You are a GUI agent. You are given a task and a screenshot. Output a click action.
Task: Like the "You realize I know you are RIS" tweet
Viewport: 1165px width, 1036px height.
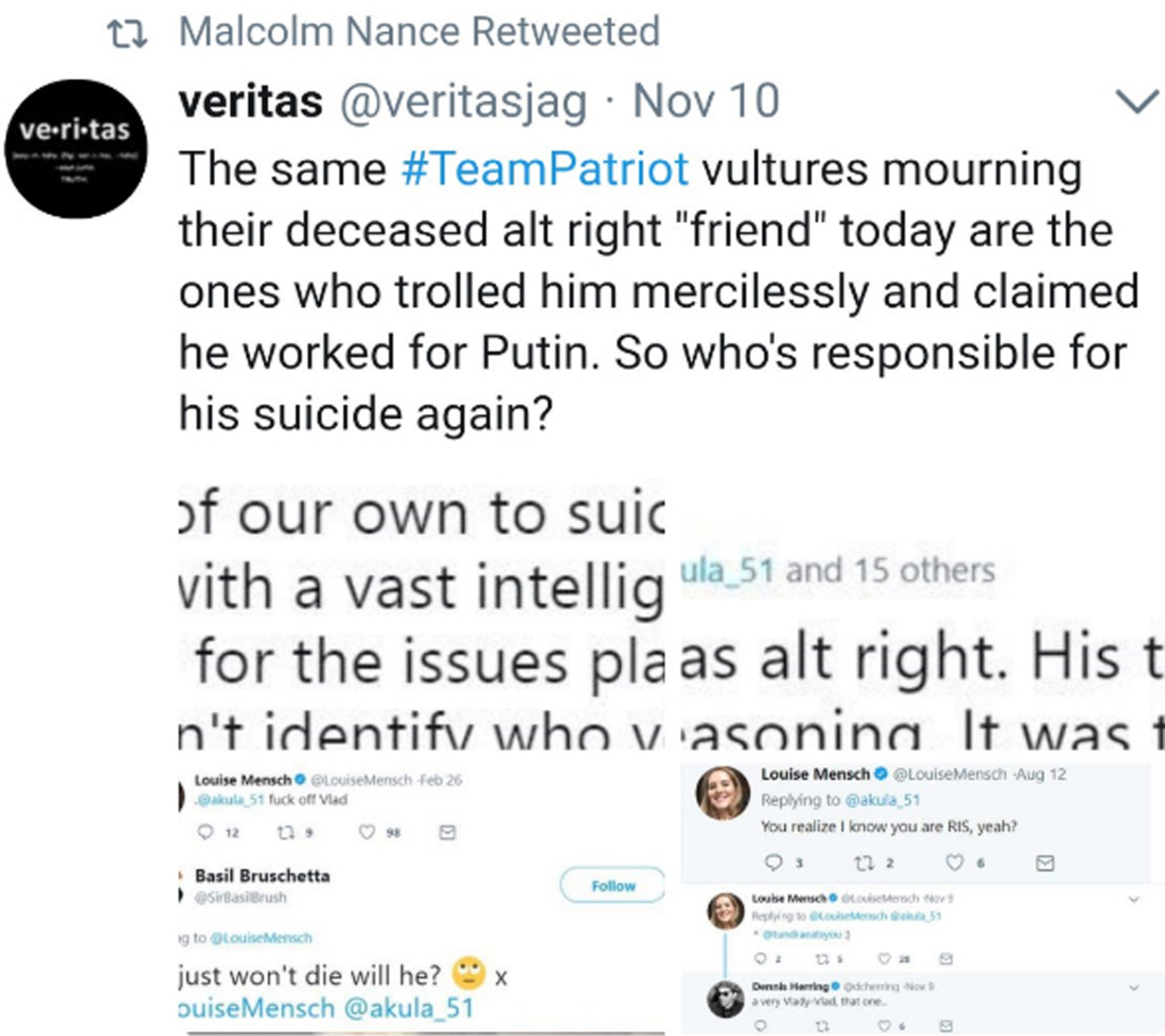pyautogui.click(x=955, y=863)
